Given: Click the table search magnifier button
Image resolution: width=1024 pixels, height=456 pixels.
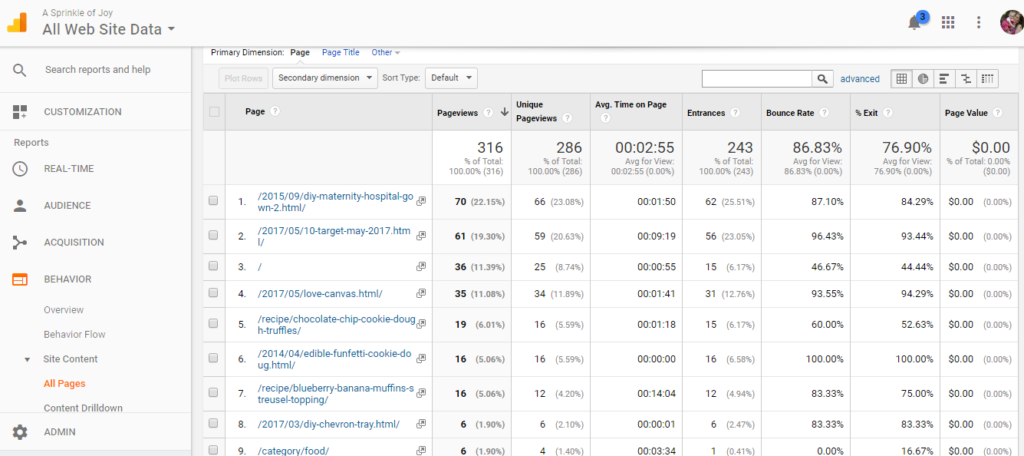Looking at the screenshot, I should (822, 78).
